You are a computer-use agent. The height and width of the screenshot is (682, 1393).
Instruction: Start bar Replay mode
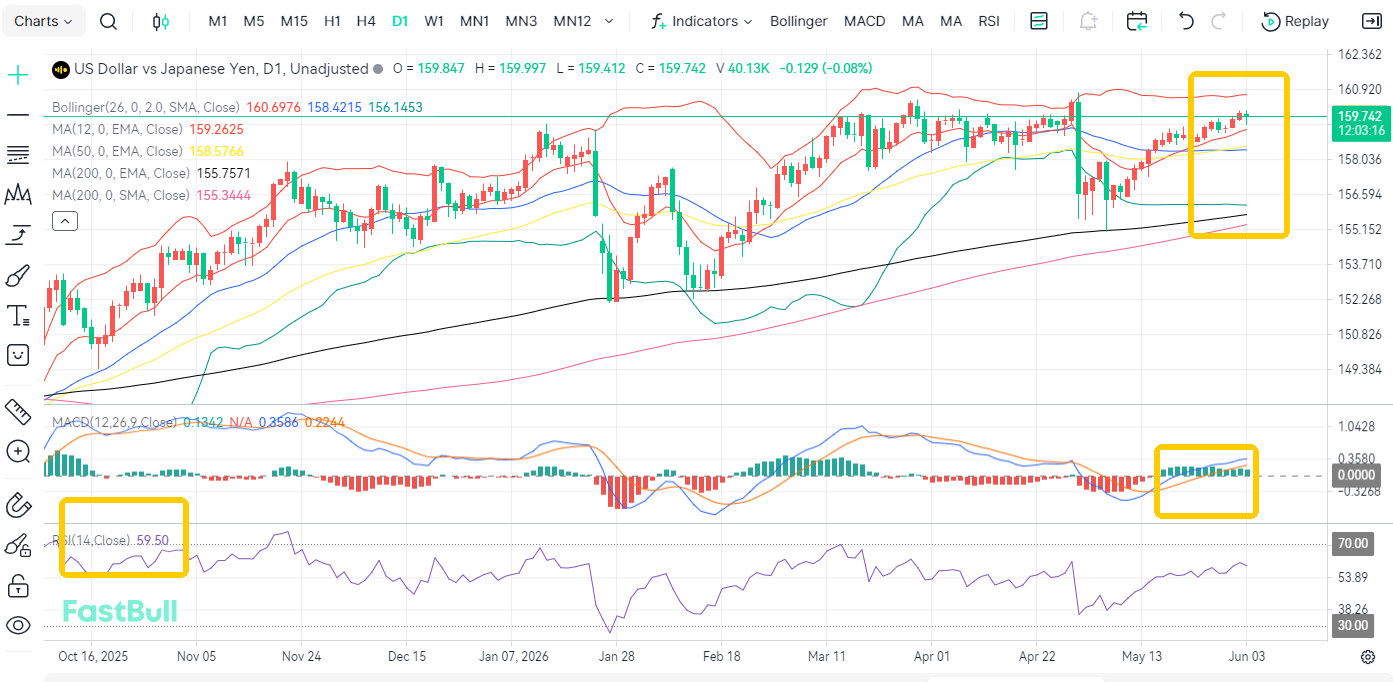1296,21
